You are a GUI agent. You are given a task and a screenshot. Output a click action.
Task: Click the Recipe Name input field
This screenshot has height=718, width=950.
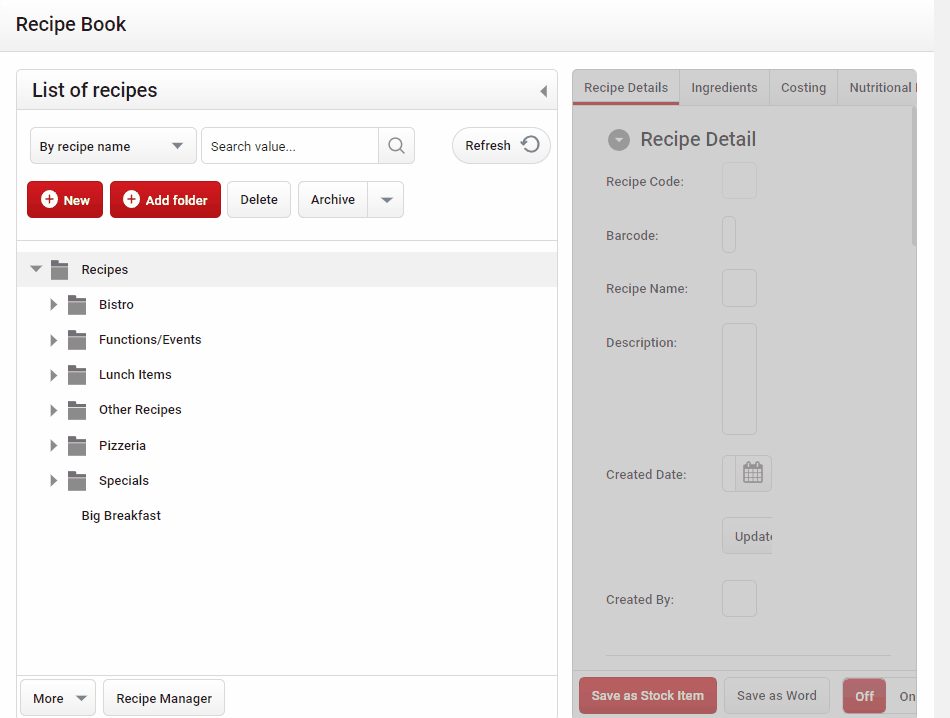click(x=739, y=288)
